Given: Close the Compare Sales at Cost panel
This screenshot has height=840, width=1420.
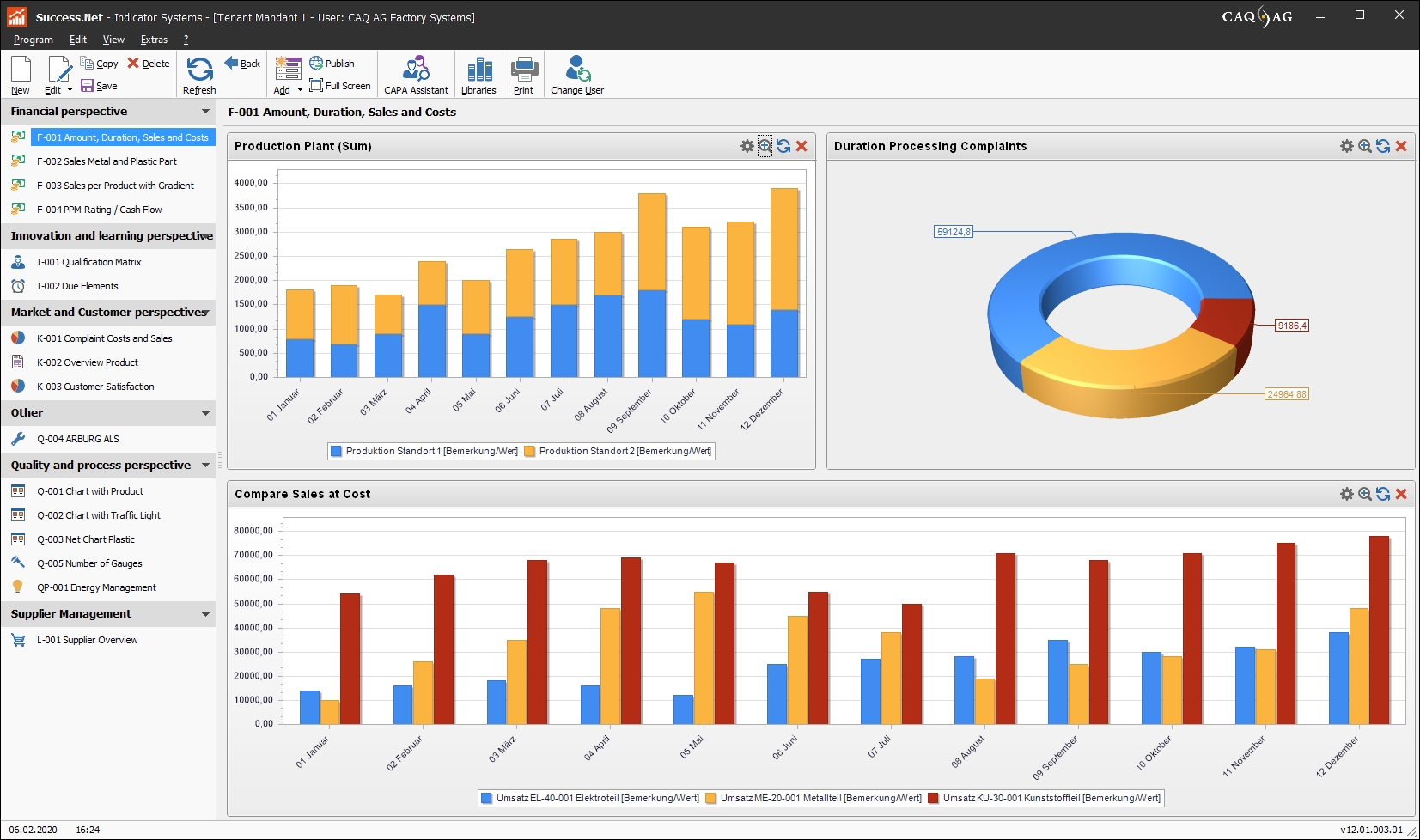Looking at the screenshot, I should click(1401, 494).
